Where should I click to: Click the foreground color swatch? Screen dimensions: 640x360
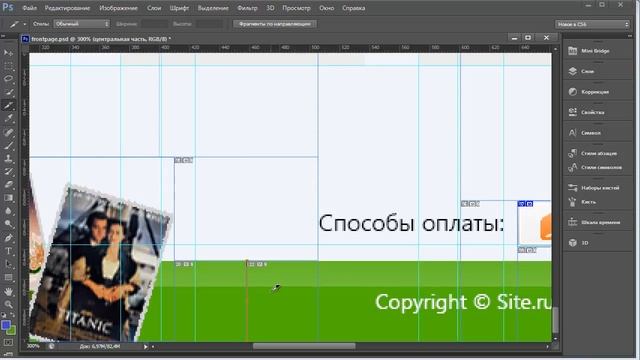[6, 325]
